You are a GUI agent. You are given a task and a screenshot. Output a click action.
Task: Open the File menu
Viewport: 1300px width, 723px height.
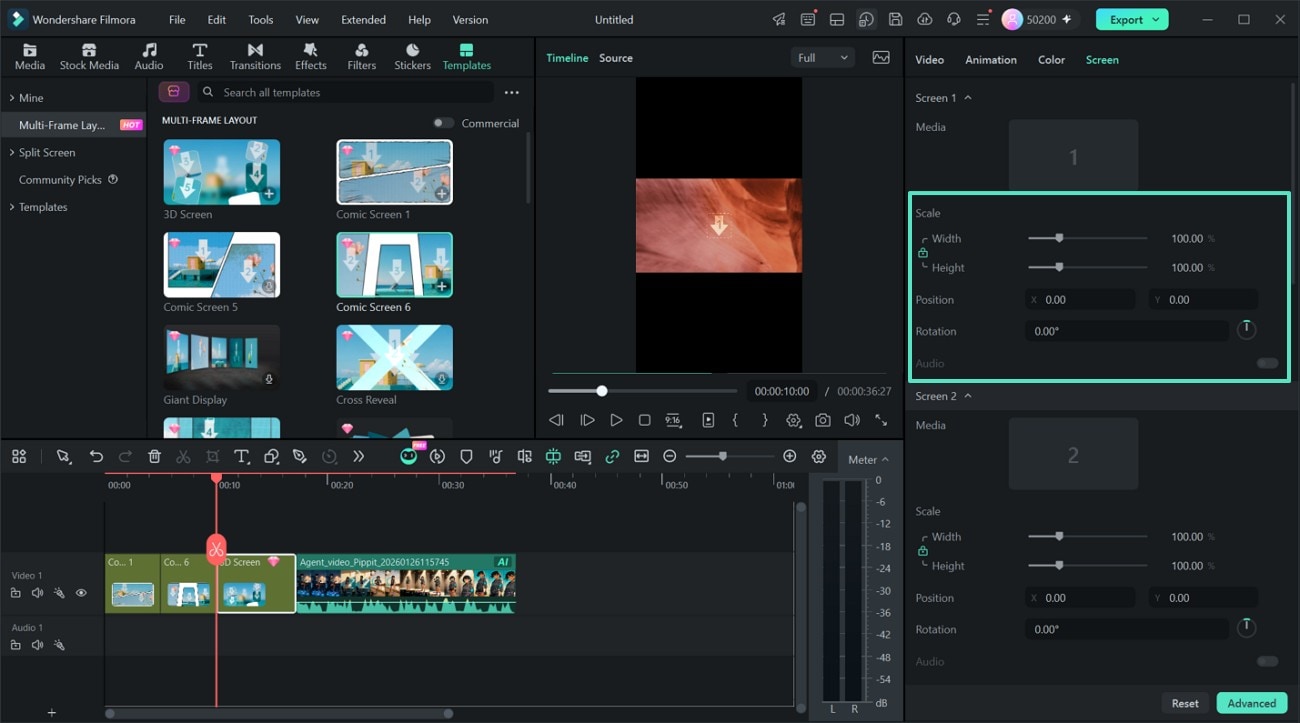[x=177, y=19]
